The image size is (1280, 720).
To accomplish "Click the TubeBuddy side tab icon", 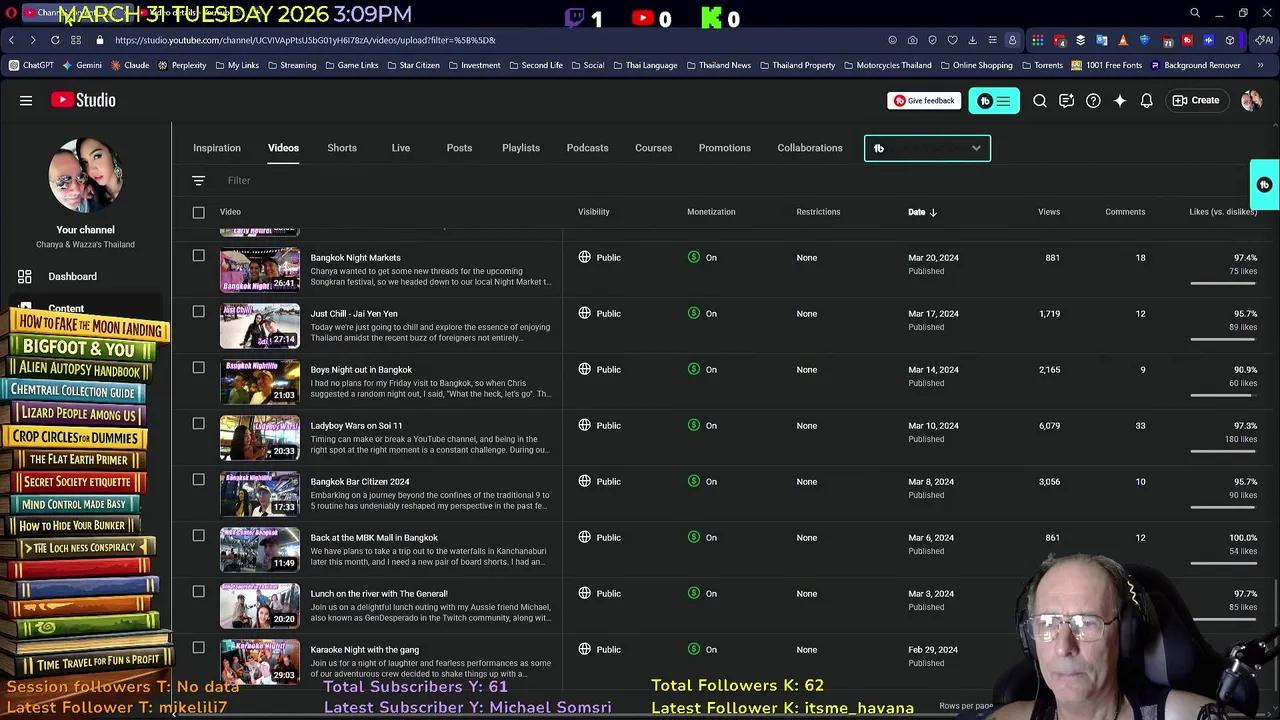I will pyautogui.click(x=1264, y=185).
